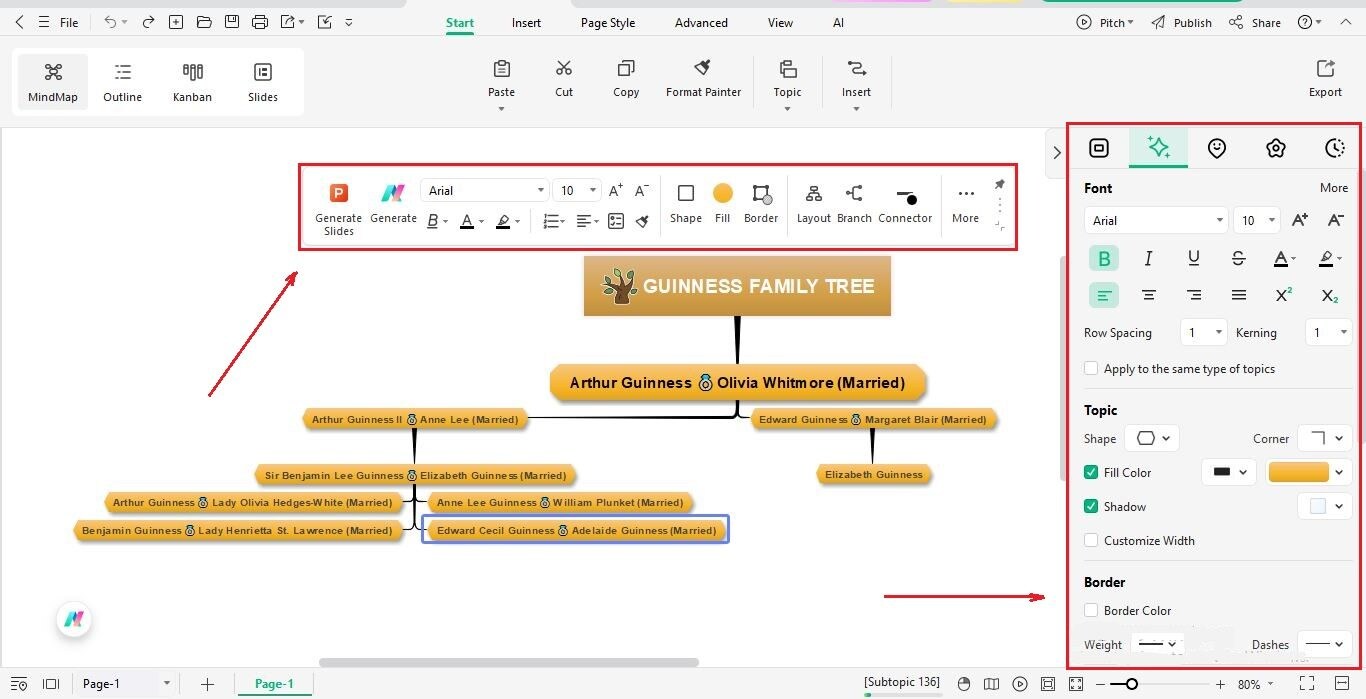Toggle justify alignment in Font panel
1366x699 pixels.
(x=1239, y=295)
